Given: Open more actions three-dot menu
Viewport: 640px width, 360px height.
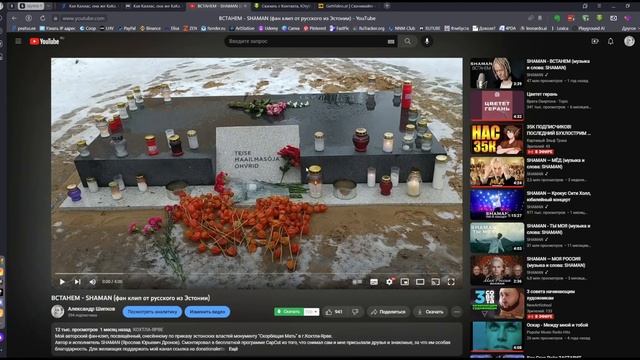Looking at the screenshot, I should 457,312.
